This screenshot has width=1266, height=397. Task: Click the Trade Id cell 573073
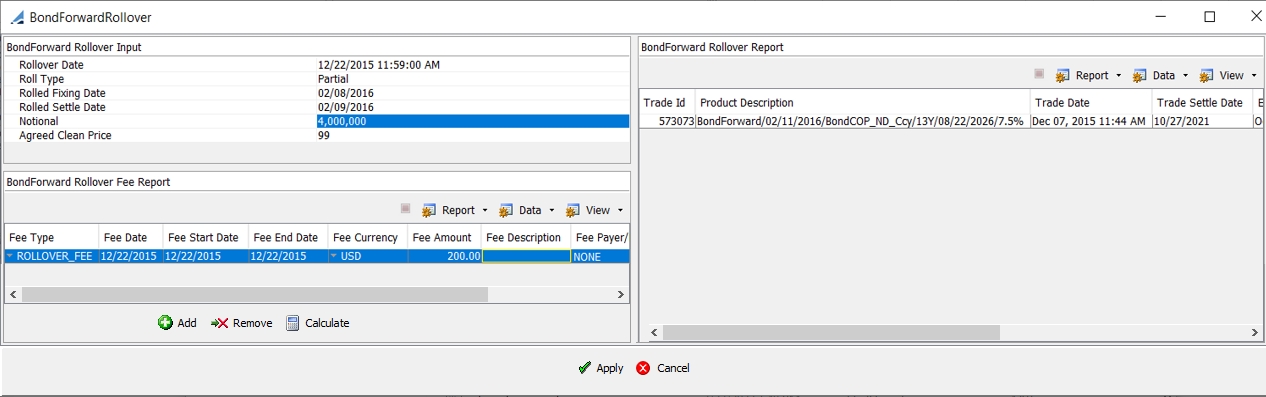coord(667,120)
